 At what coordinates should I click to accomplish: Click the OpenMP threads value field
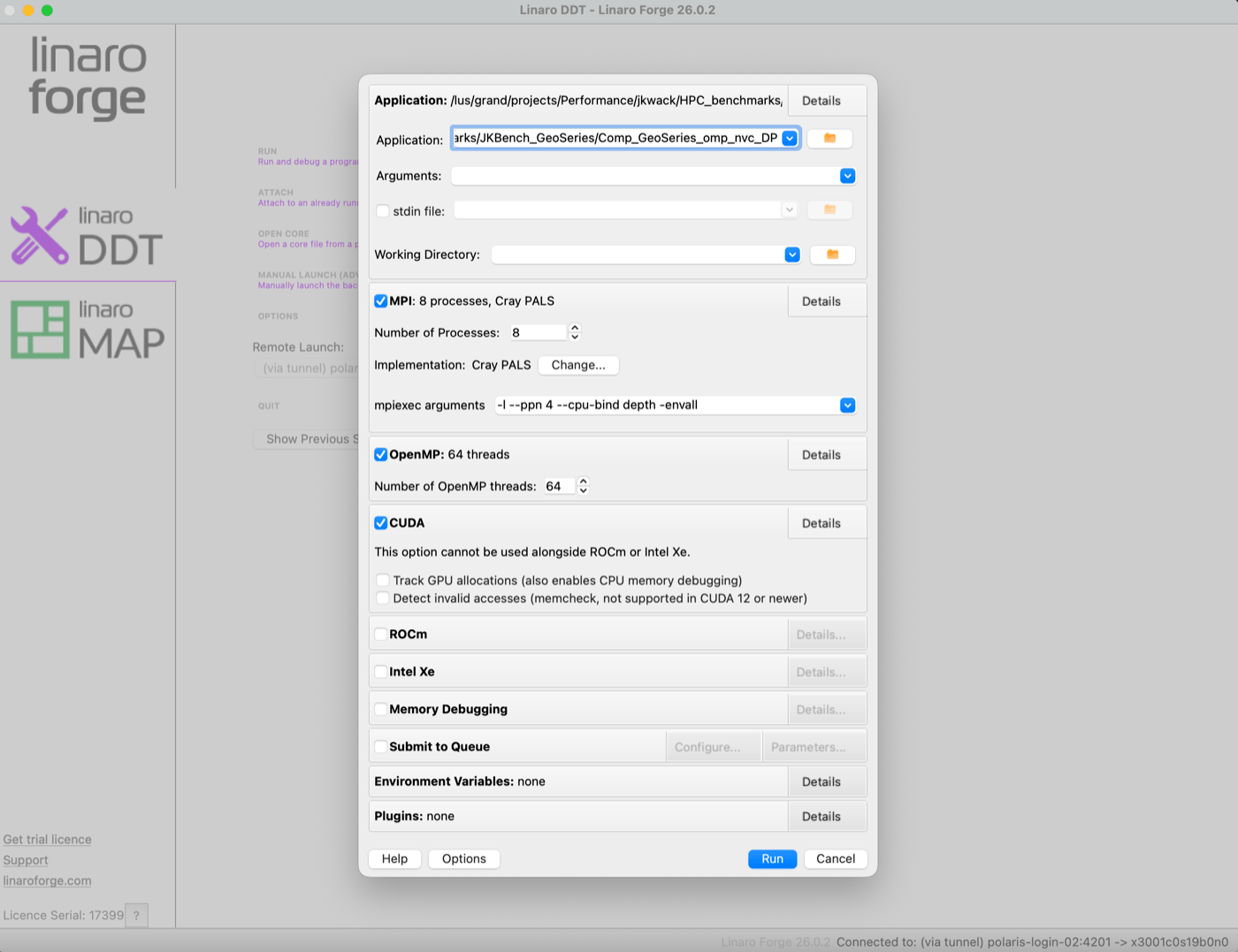[558, 486]
